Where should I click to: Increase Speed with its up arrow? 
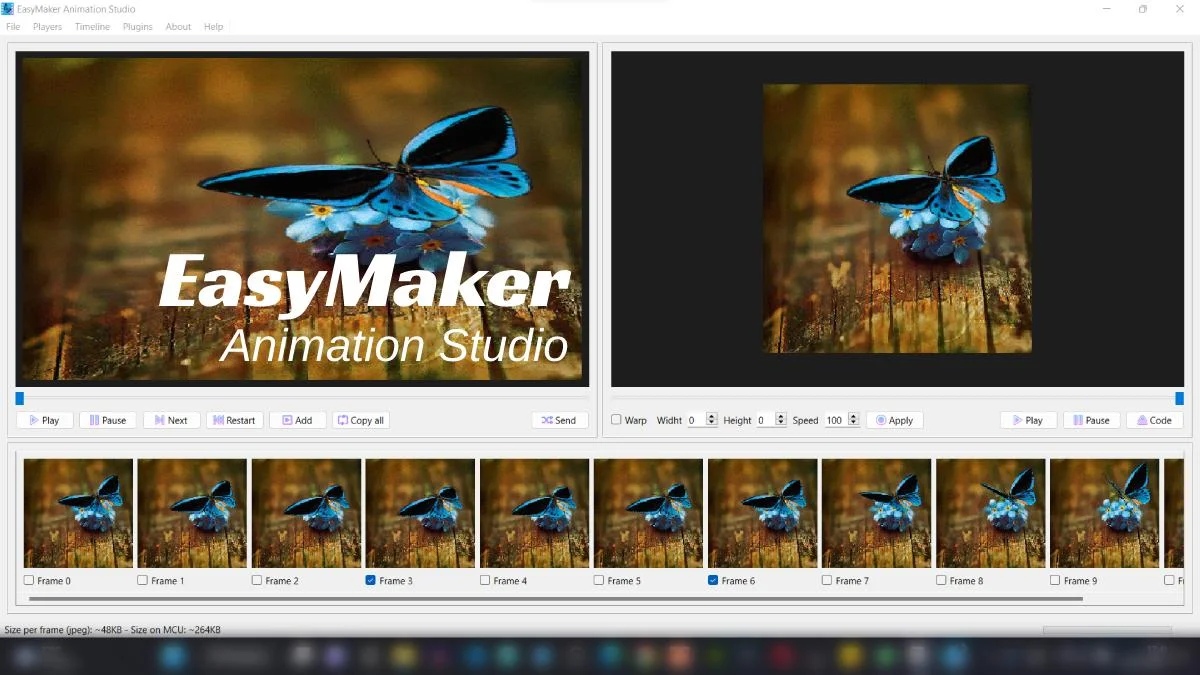pos(853,417)
